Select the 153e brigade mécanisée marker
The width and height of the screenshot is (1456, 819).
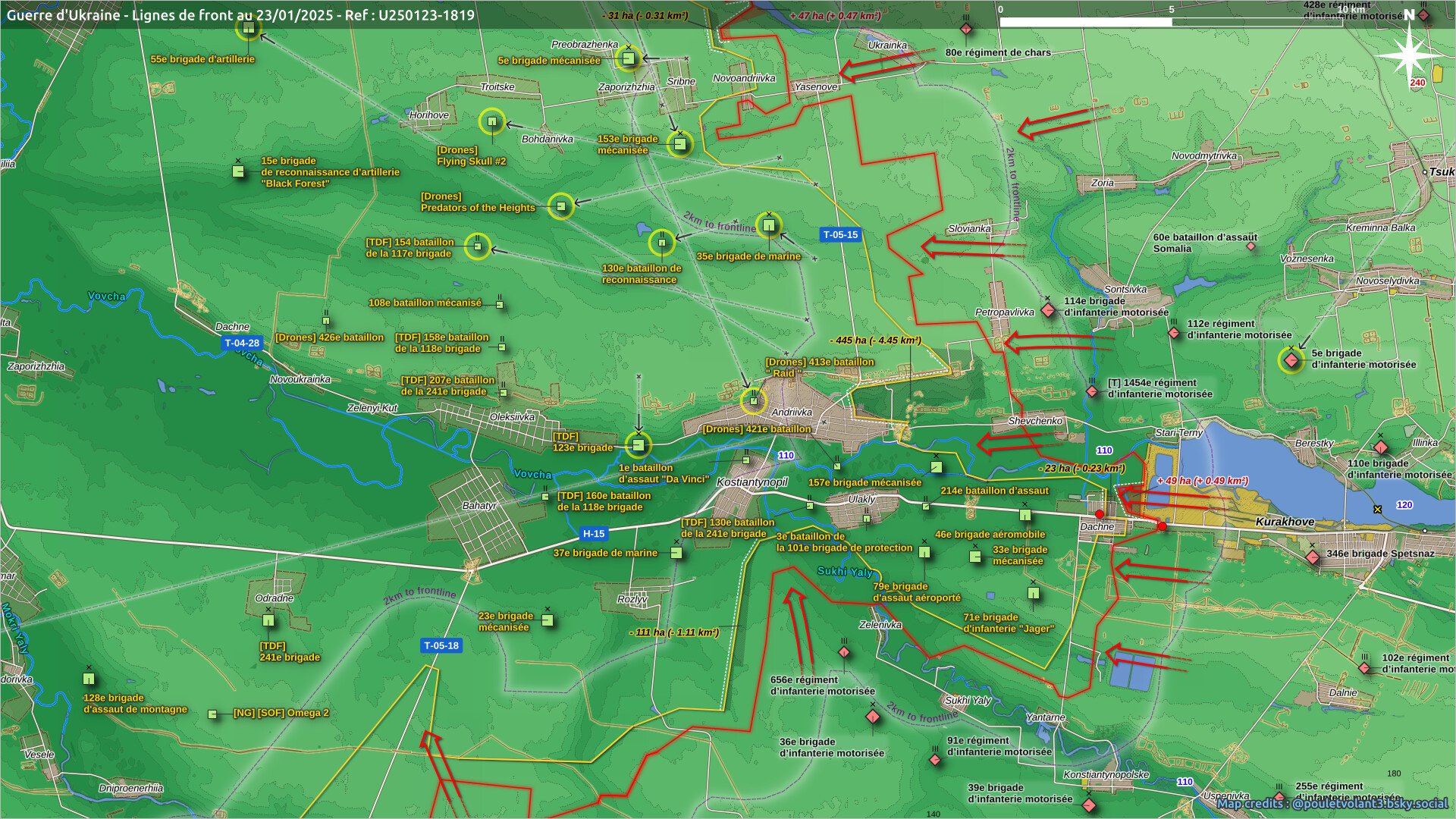click(x=679, y=143)
